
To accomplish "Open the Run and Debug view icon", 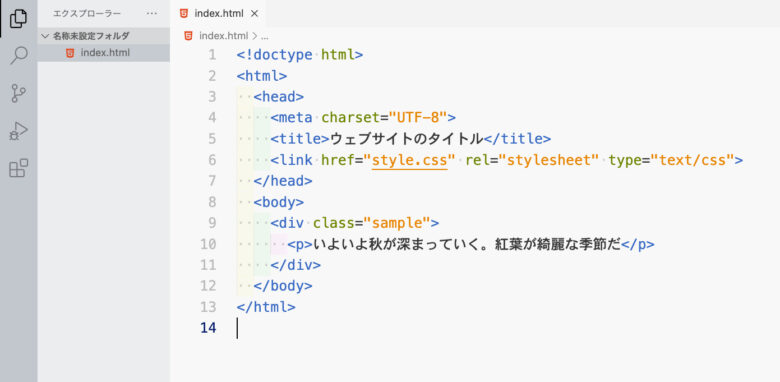I will tap(18, 131).
